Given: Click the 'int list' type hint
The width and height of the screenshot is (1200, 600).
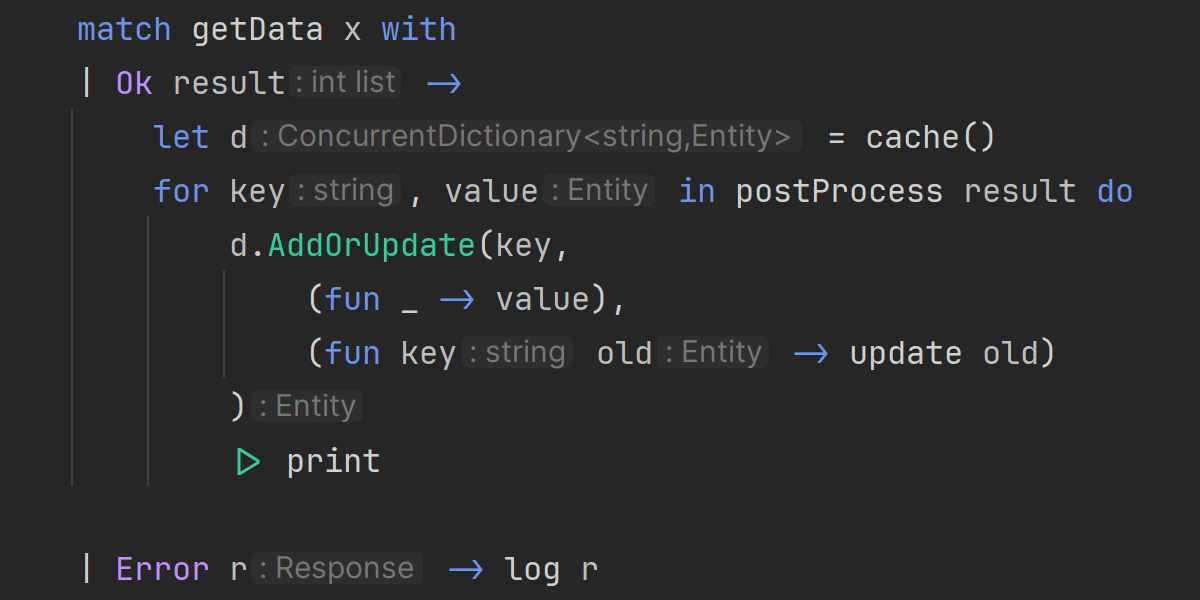Looking at the screenshot, I should coord(346,83).
